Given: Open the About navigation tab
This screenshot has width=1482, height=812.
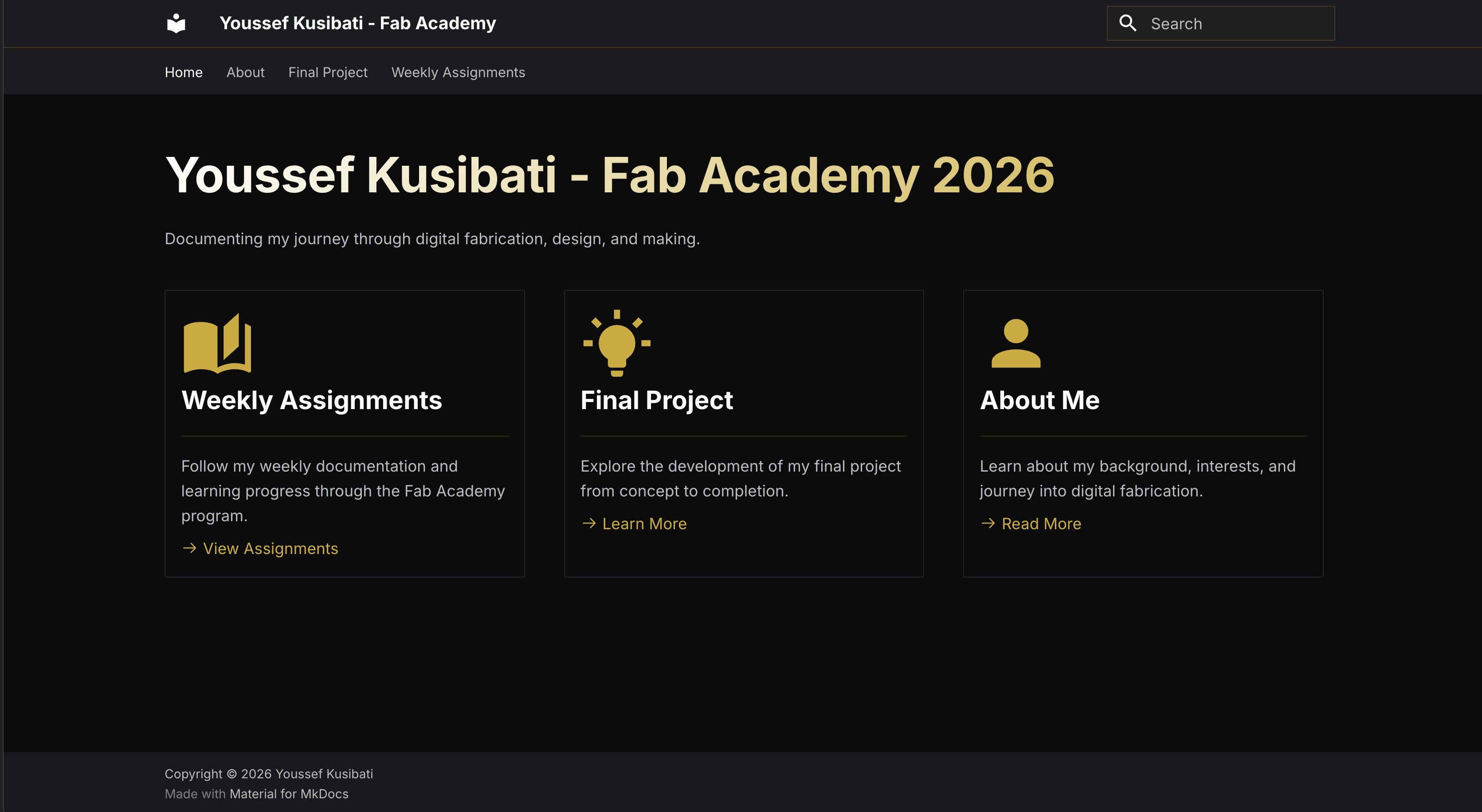Looking at the screenshot, I should pos(246,72).
